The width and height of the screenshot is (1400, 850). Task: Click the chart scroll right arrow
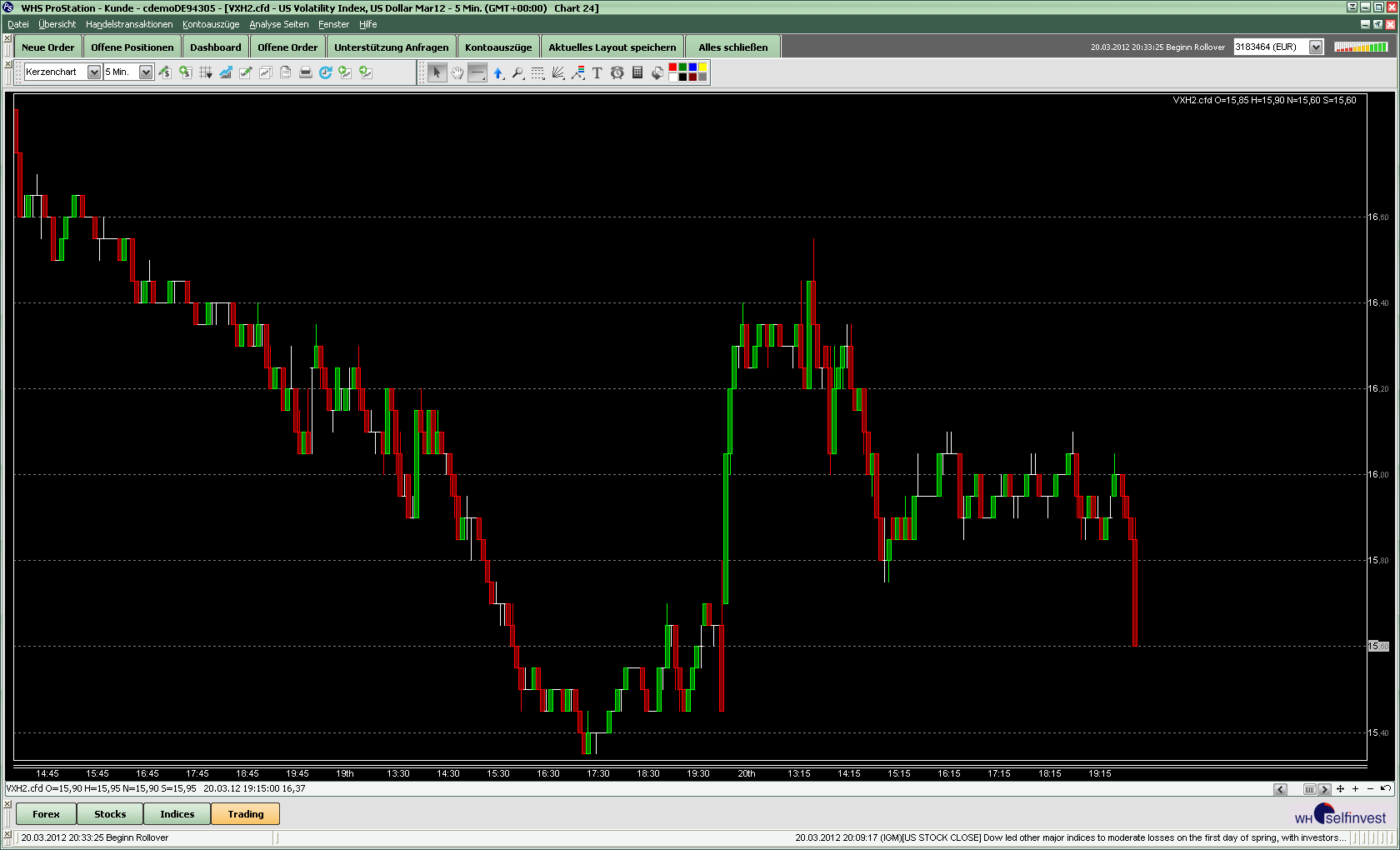click(x=1324, y=789)
